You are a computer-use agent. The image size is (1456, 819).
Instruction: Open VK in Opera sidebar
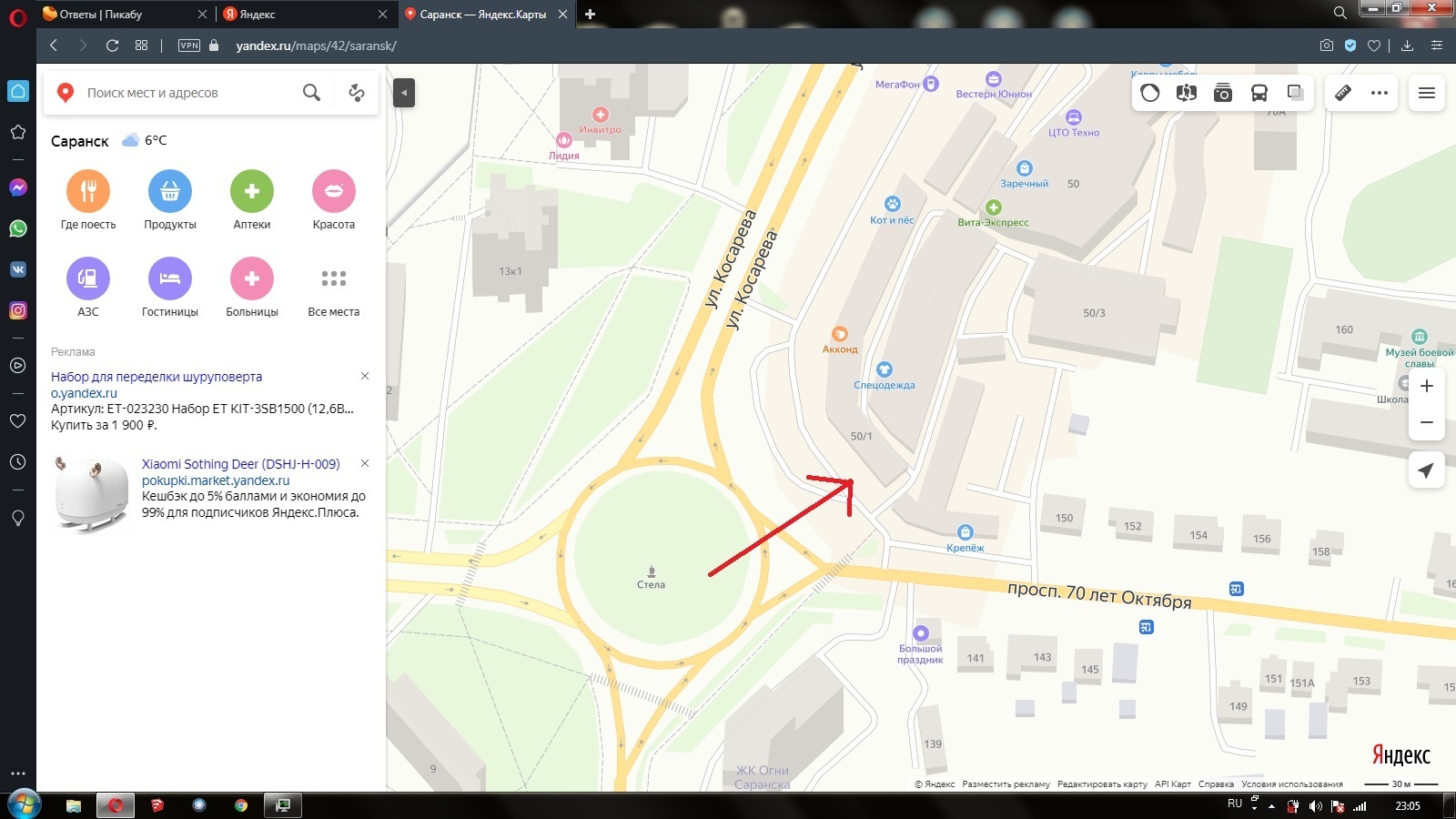click(17, 269)
